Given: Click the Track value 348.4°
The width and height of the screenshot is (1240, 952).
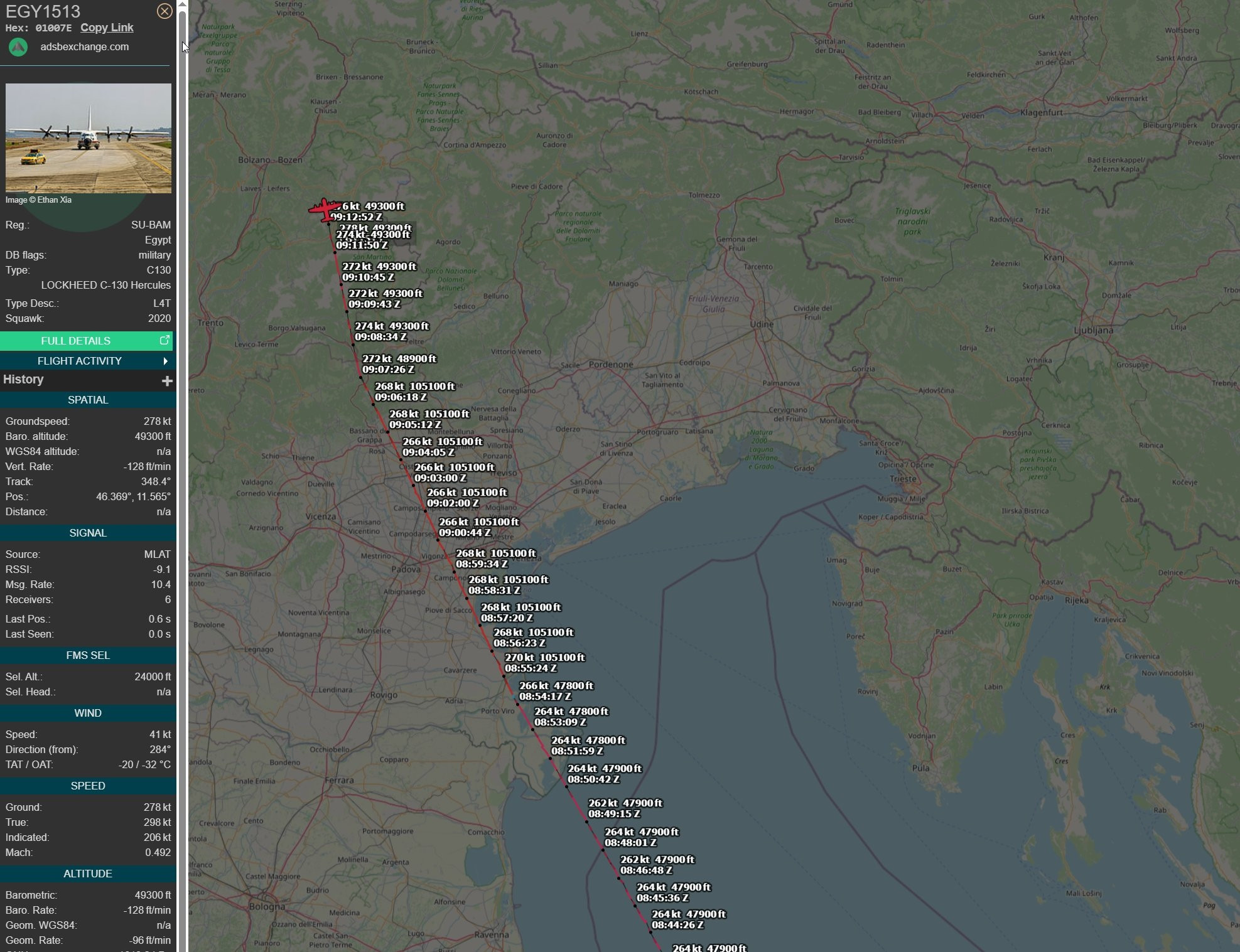Looking at the screenshot, I should (x=156, y=481).
